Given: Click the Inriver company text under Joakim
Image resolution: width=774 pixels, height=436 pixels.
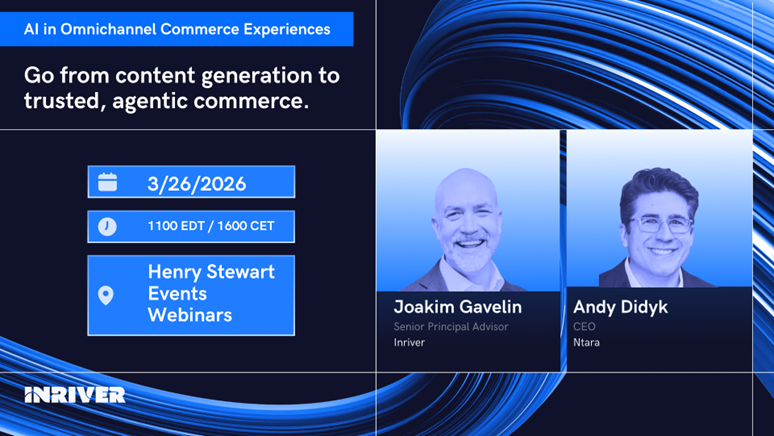Looking at the screenshot, I should click(x=409, y=342).
